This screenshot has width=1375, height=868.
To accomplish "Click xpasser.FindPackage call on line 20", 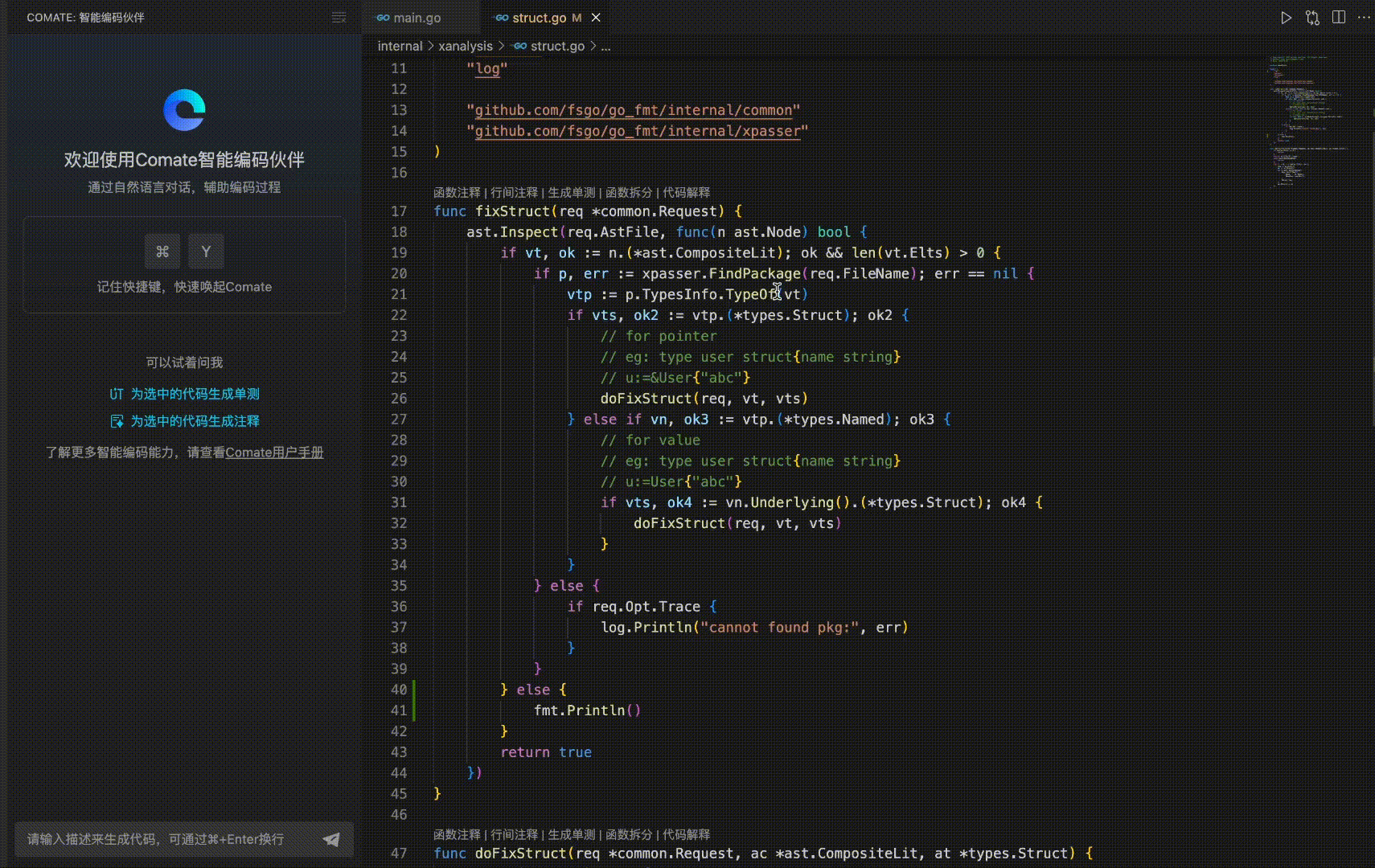I will (x=721, y=274).
